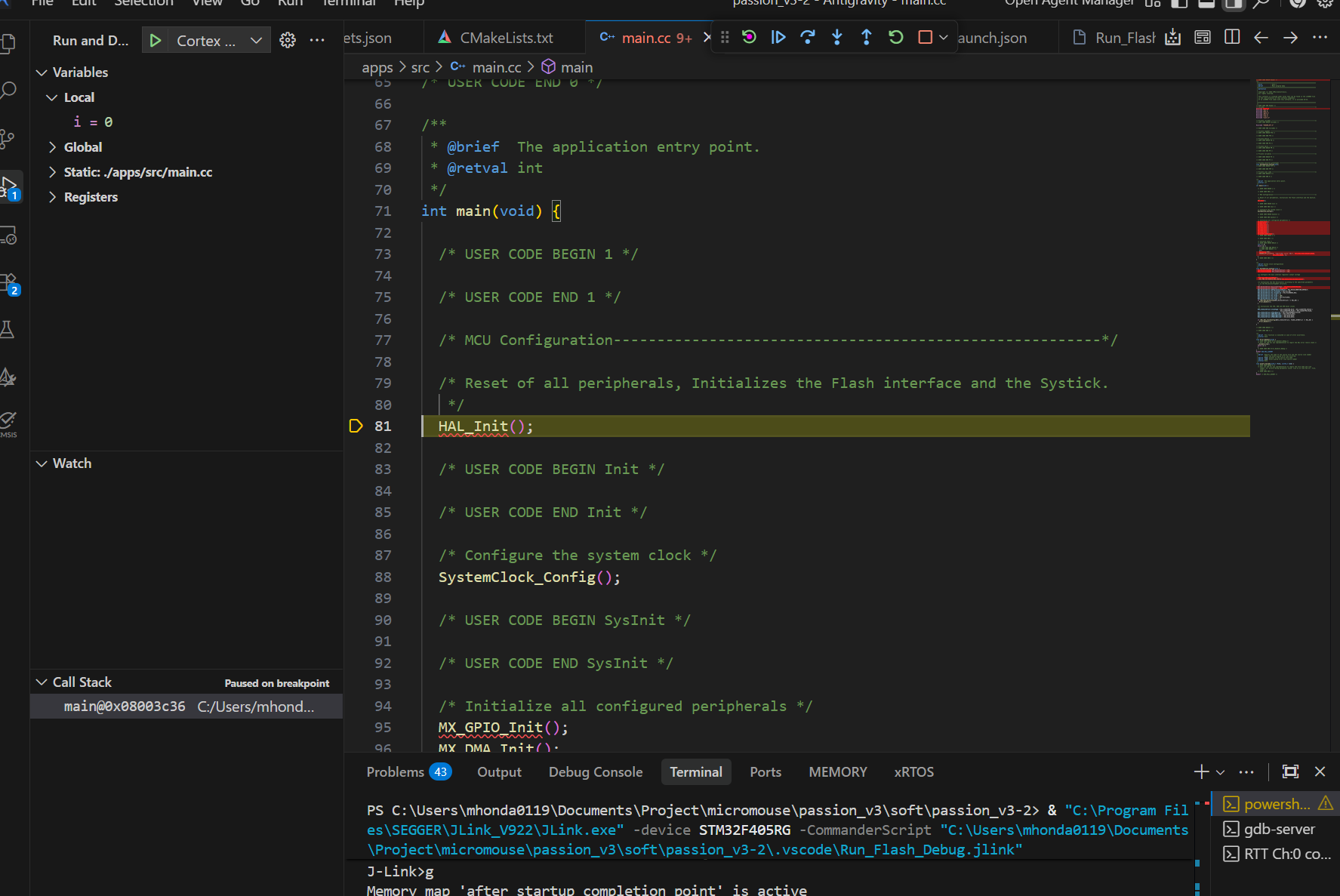Collapse the Call Stack section
The image size is (1340, 896).
click(42, 682)
